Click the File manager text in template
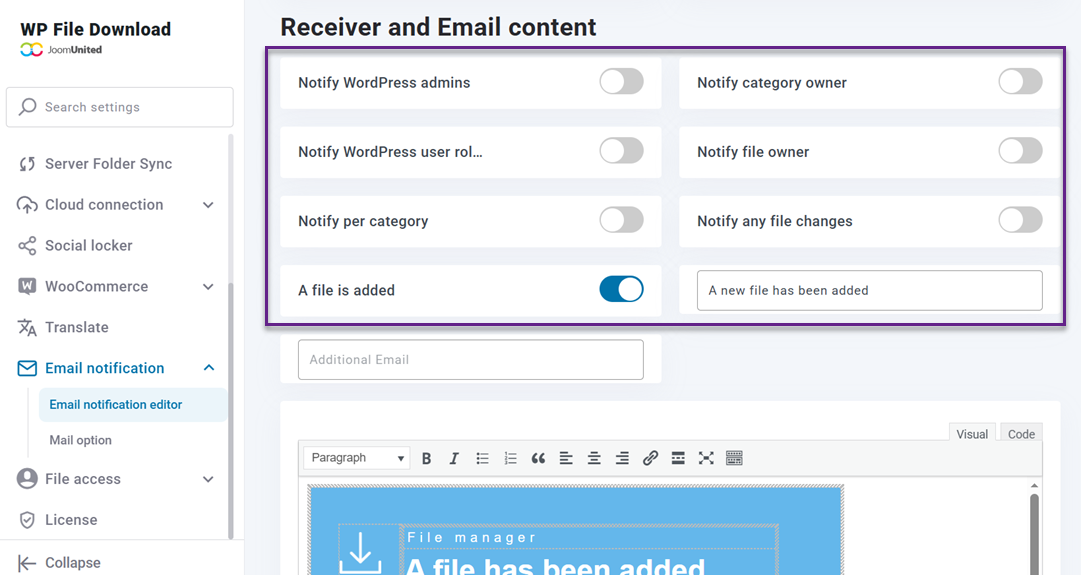Screen dimensions: 1081x575 472,538
